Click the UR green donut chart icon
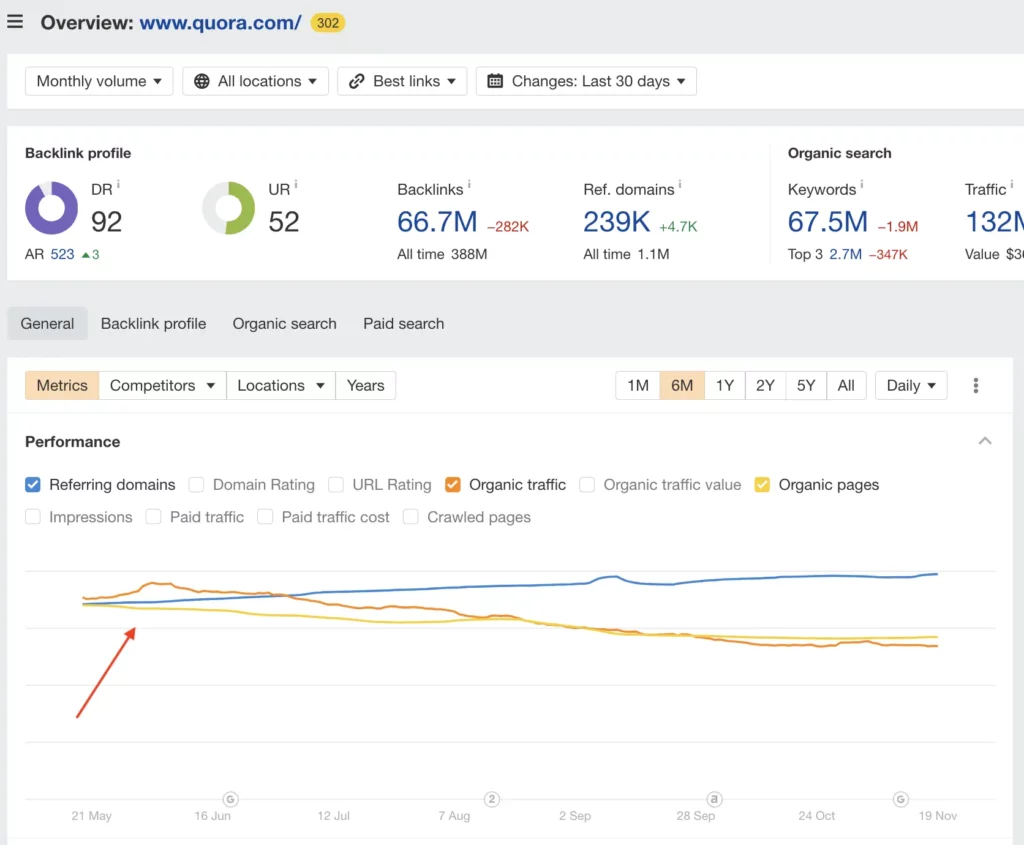1024x845 pixels. [229, 208]
